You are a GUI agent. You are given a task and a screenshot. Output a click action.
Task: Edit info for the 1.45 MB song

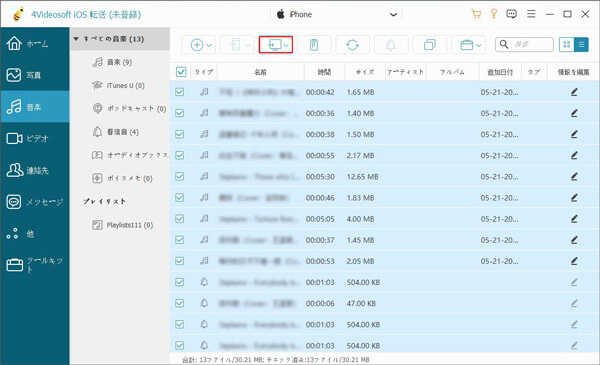pyautogui.click(x=574, y=240)
